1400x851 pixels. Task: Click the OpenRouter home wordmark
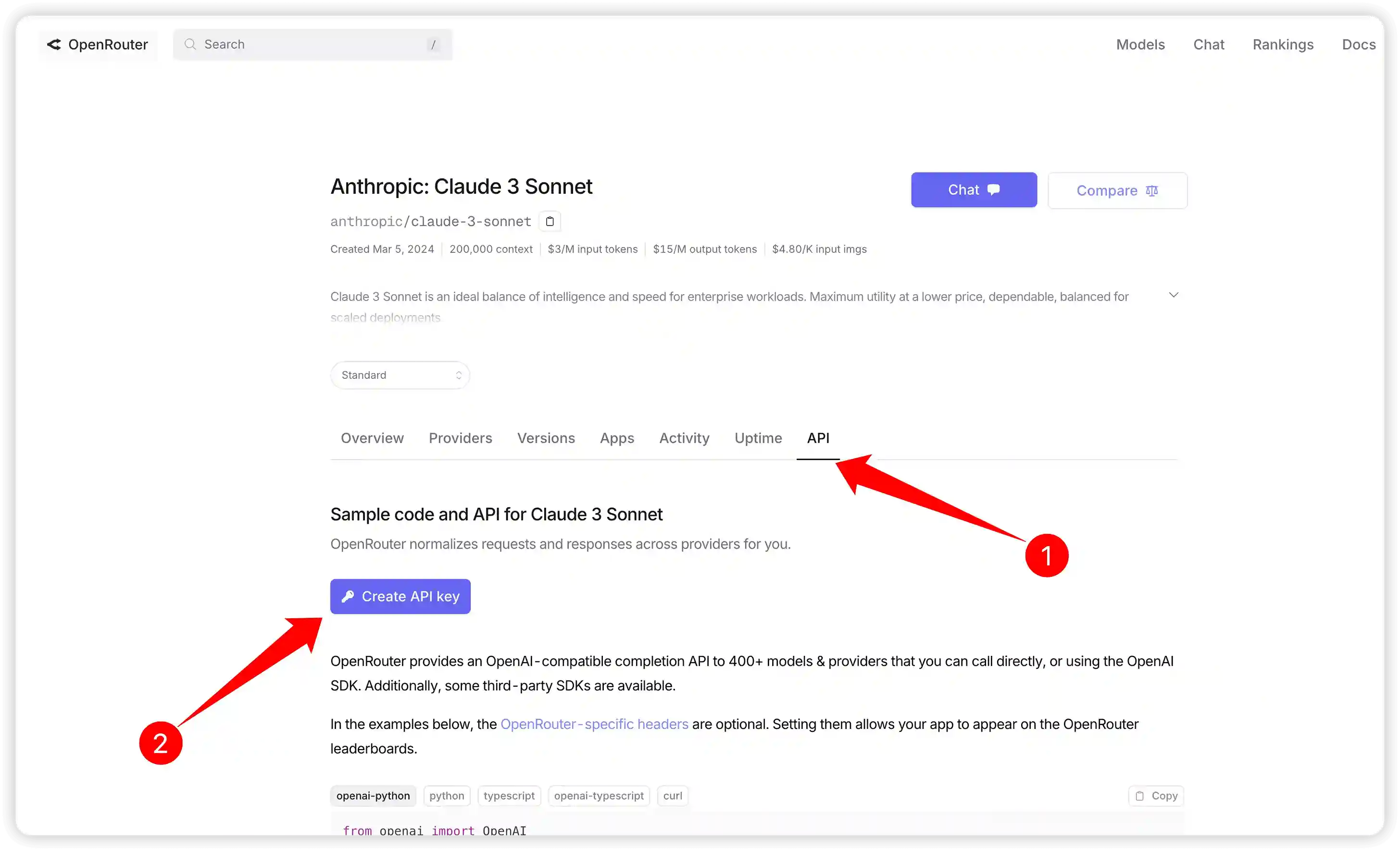point(108,44)
